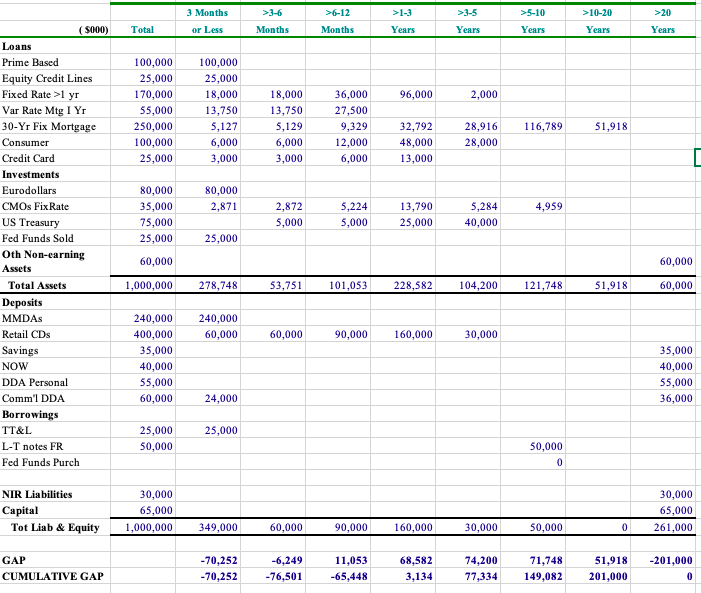Click the 3 Months or Less column header
The image size is (701, 593).
coord(207,21)
